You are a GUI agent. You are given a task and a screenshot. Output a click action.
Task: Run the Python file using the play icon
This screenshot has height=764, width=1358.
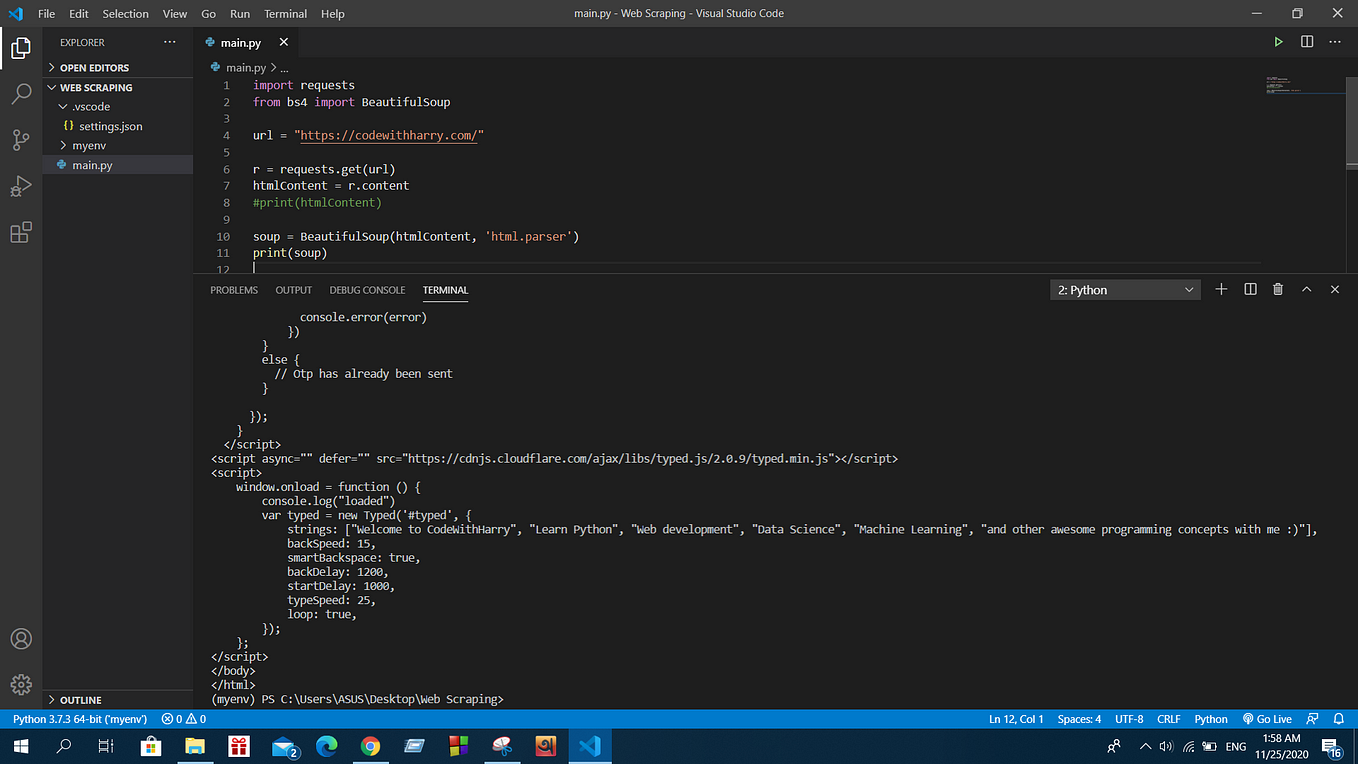point(1278,41)
